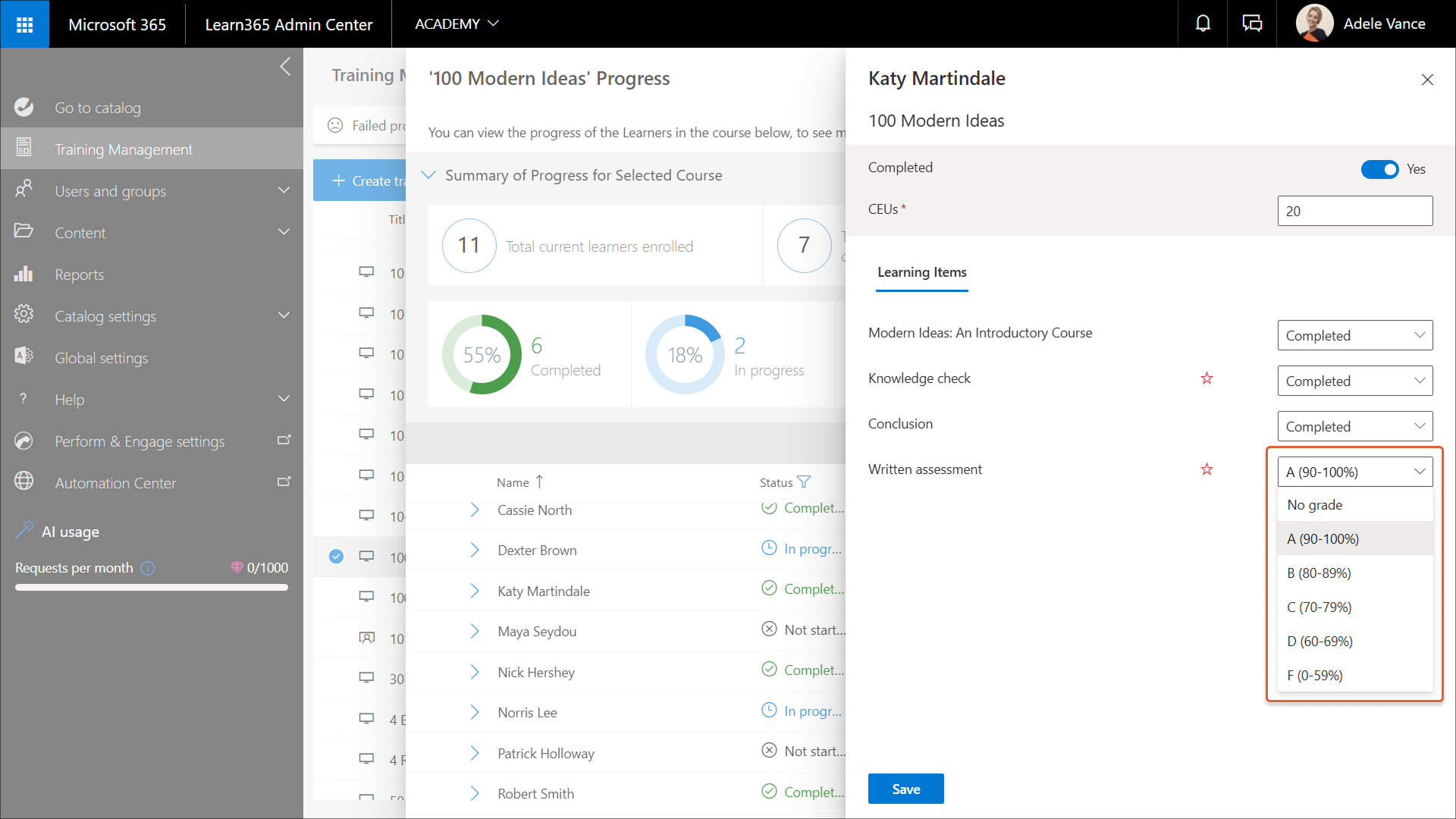Select grade C (70-79%)
1456x819 pixels.
pos(1354,607)
